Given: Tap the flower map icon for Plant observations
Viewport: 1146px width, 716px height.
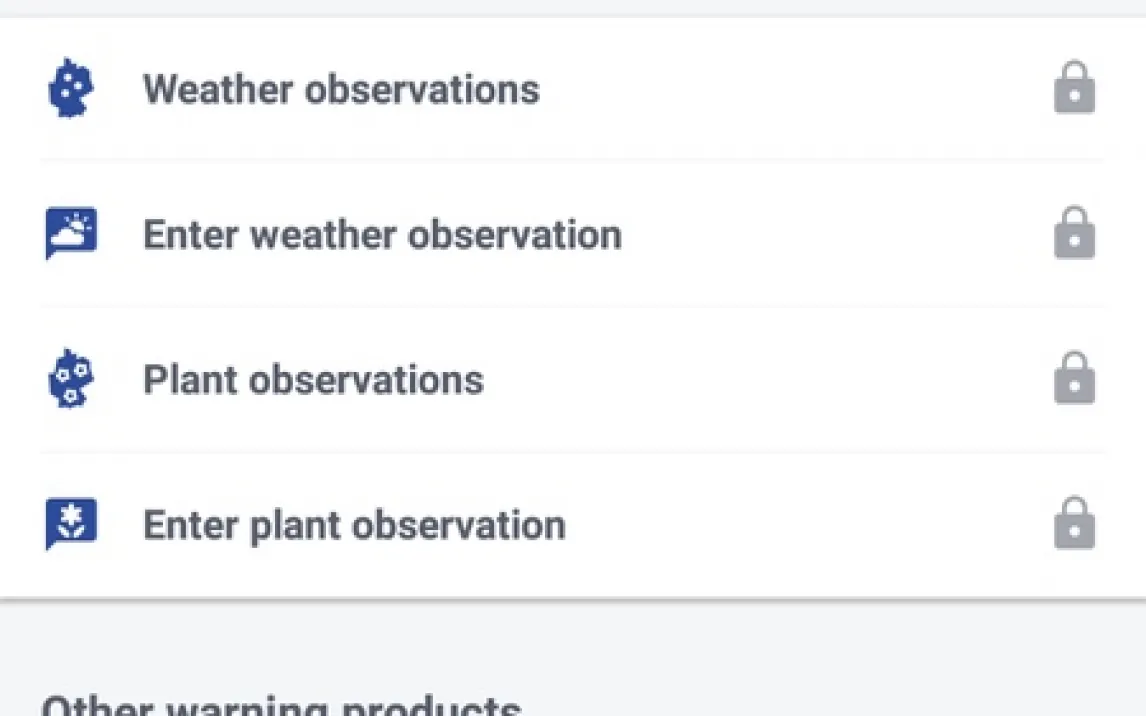Looking at the screenshot, I should [71, 380].
